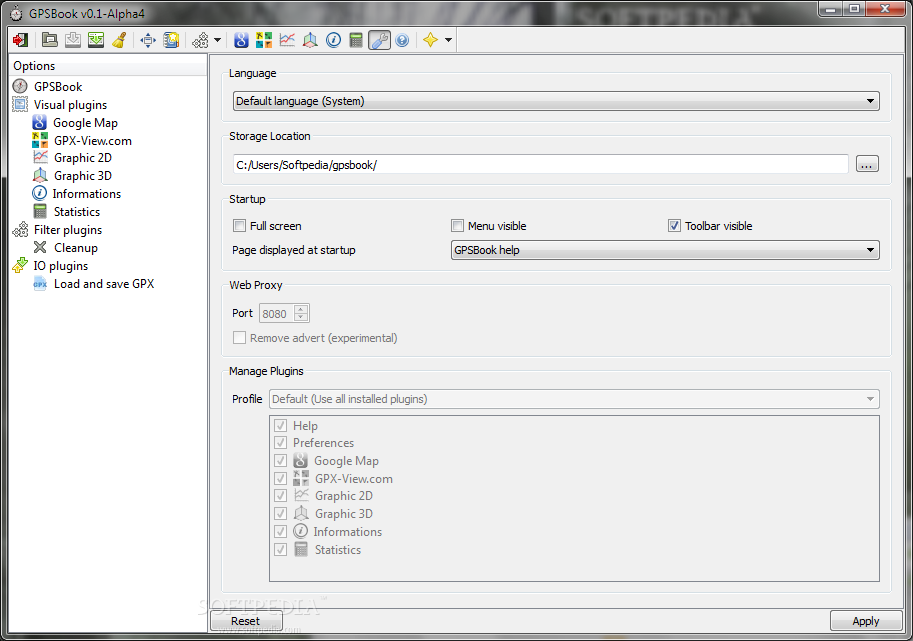
Task: Open the Page displayed at startup dropdown
Action: point(665,250)
